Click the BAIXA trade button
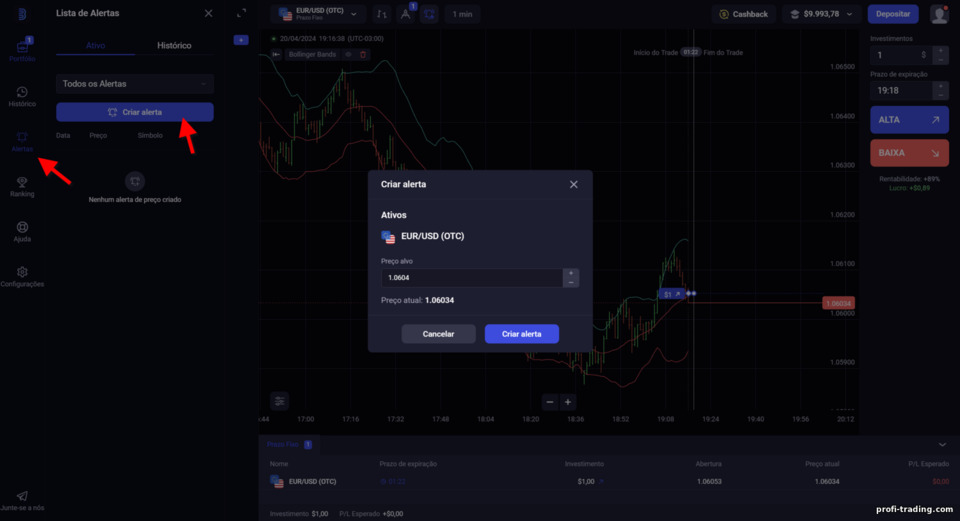 coord(909,153)
